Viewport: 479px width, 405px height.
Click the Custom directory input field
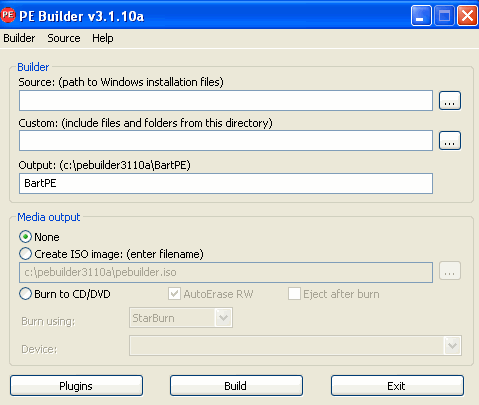pyautogui.click(x=226, y=140)
